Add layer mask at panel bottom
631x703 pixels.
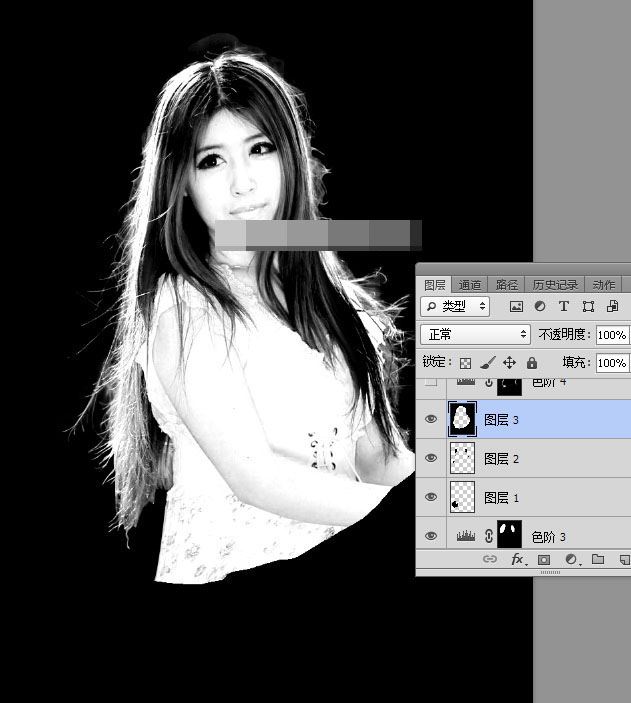[x=544, y=560]
